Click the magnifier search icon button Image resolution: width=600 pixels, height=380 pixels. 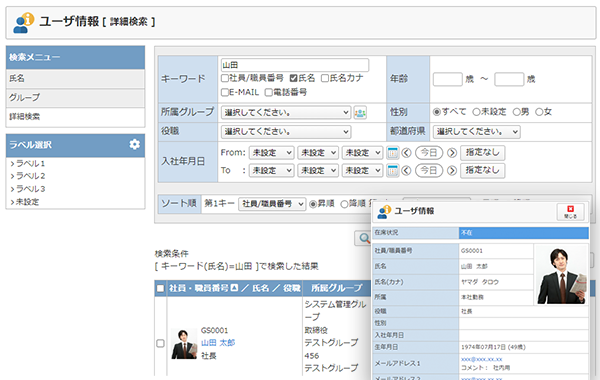(363, 238)
